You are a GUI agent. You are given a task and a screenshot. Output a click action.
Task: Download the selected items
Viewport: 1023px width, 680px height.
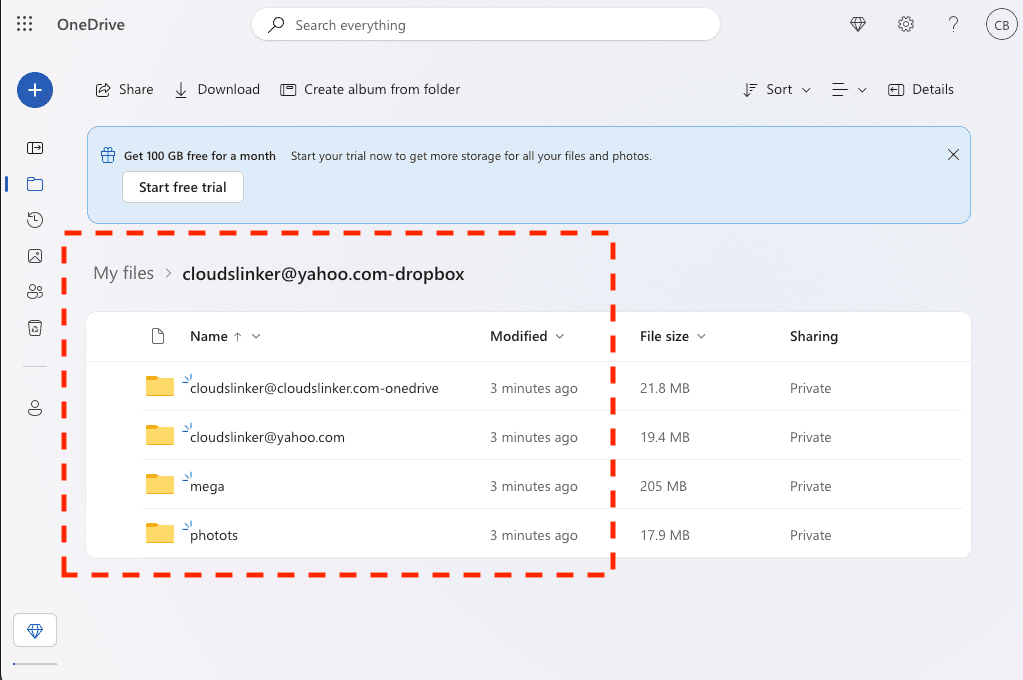pos(217,89)
